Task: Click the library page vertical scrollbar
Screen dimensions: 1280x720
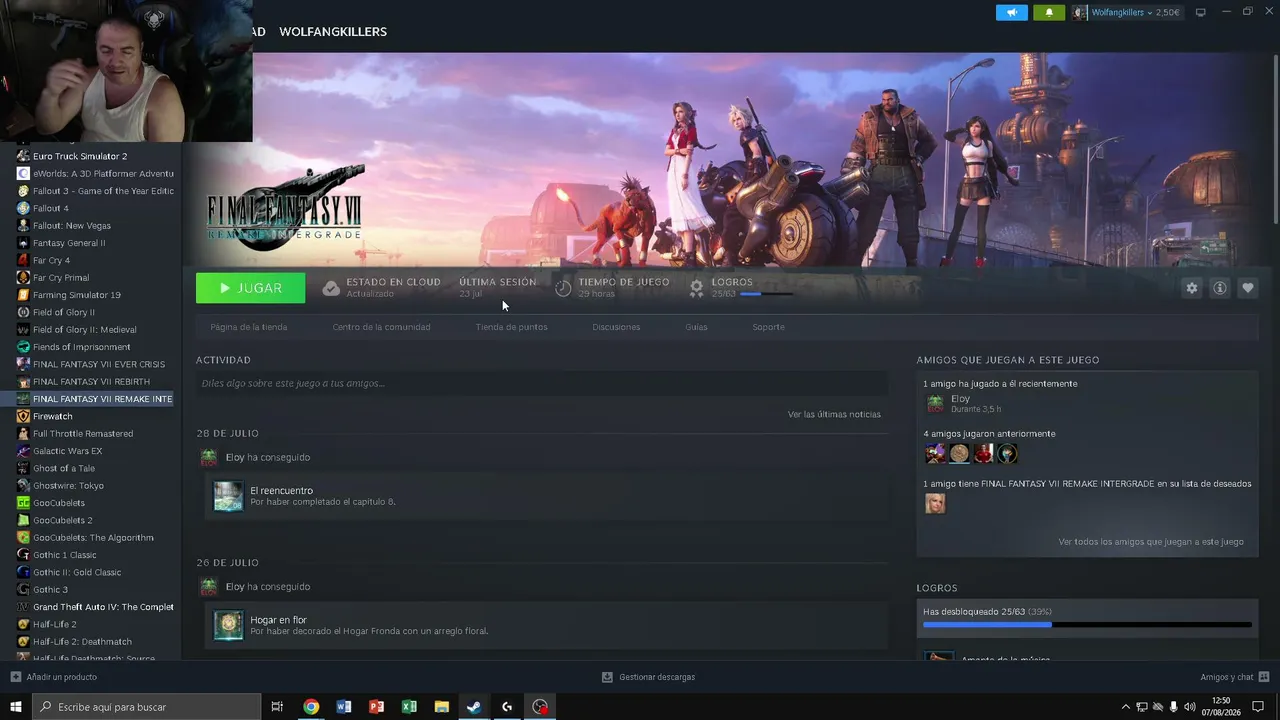Action: click(x=1275, y=140)
